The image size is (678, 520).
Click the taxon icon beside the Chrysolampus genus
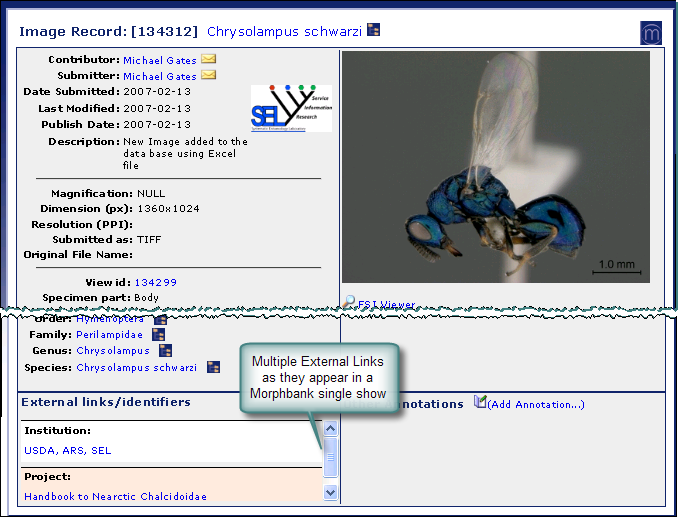coord(165,351)
